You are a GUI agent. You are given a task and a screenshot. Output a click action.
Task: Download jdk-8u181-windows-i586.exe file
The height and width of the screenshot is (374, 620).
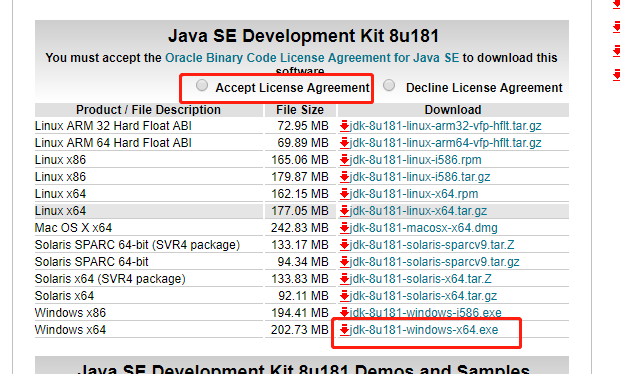click(425, 313)
